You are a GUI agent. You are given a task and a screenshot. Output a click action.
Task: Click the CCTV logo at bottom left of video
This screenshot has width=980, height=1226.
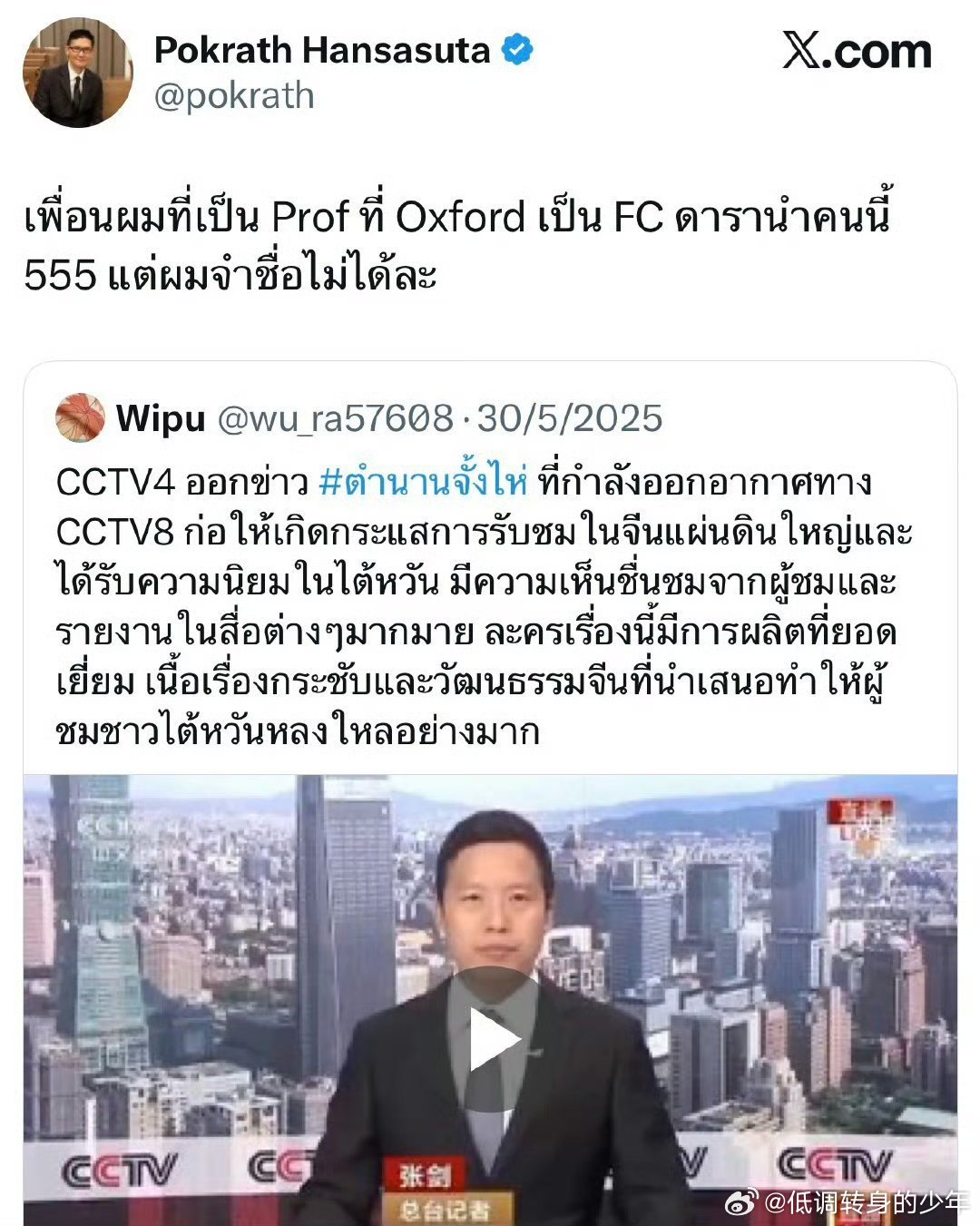point(119,1172)
